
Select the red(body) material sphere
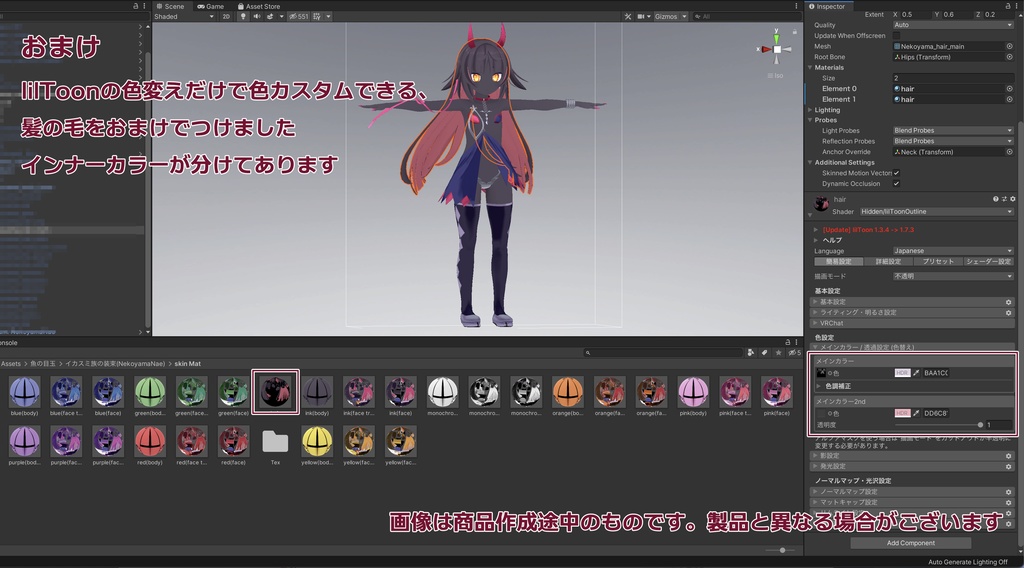click(x=150, y=441)
